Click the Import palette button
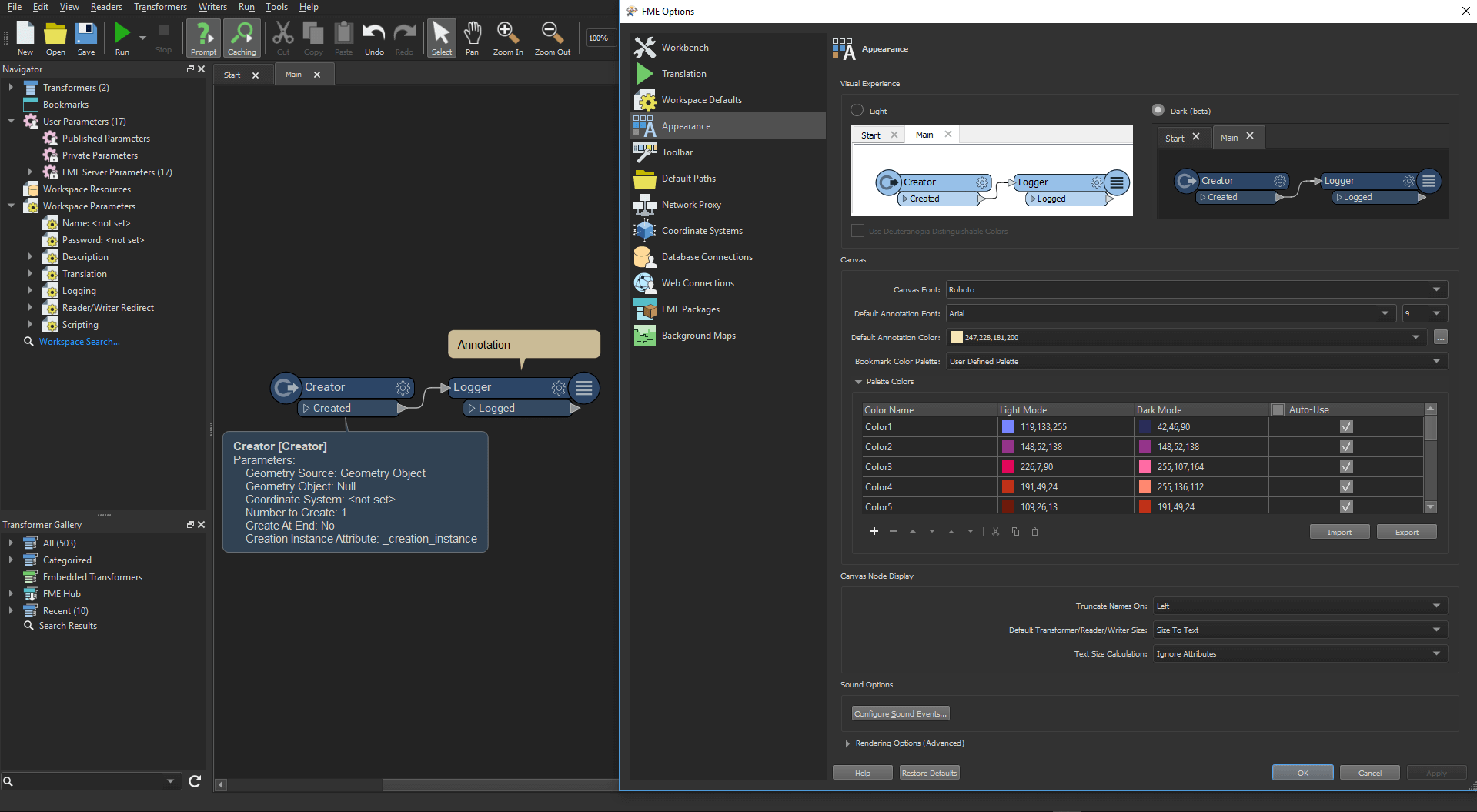Image resolution: width=1477 pixels, height=812 pixels. tap(1339, 532)
